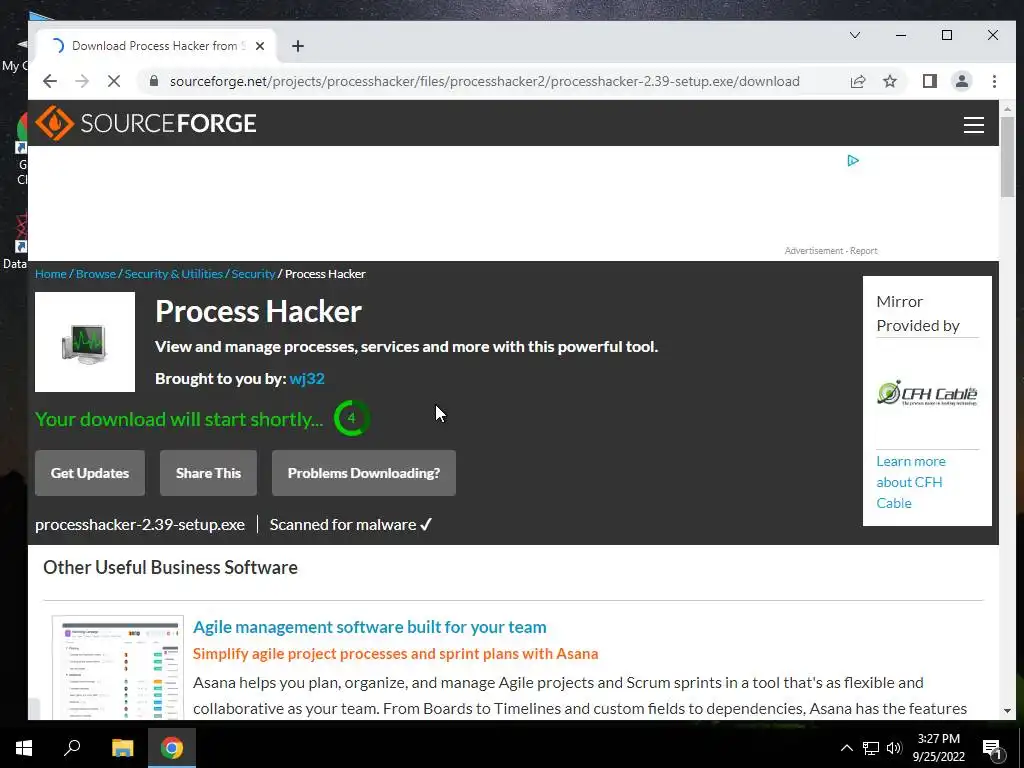Click the scrollbar down arrow

tap(1007, 711)
